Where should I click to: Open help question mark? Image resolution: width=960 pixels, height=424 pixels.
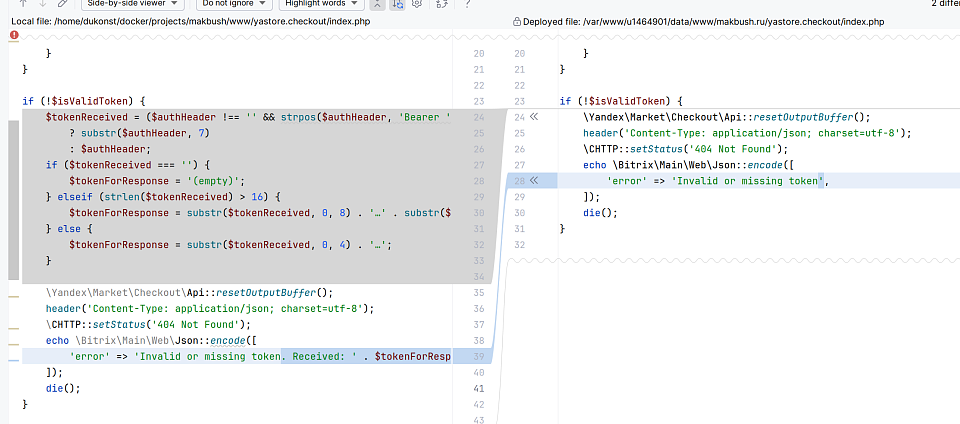[x=468, y=4]
